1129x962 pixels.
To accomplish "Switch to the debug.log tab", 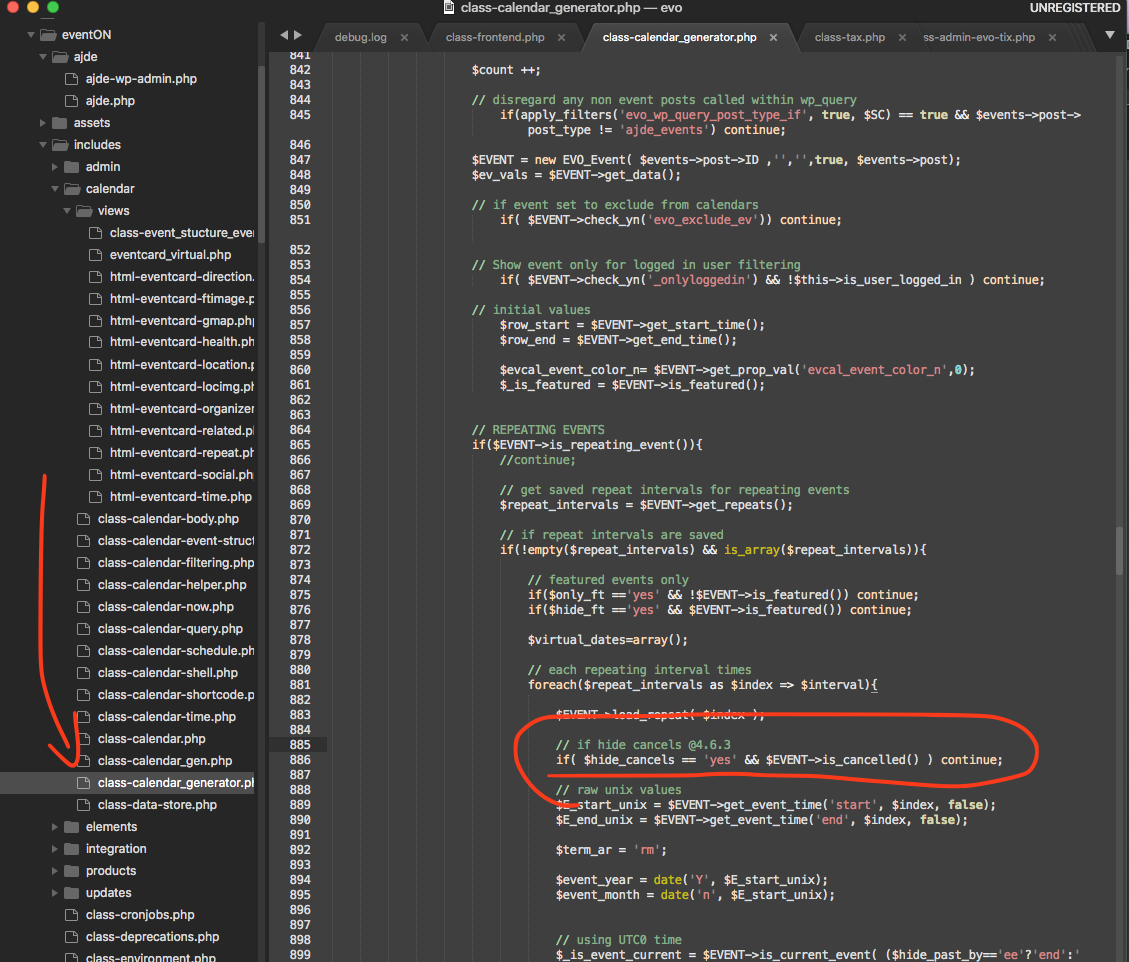I will click(x=360, y=37).
